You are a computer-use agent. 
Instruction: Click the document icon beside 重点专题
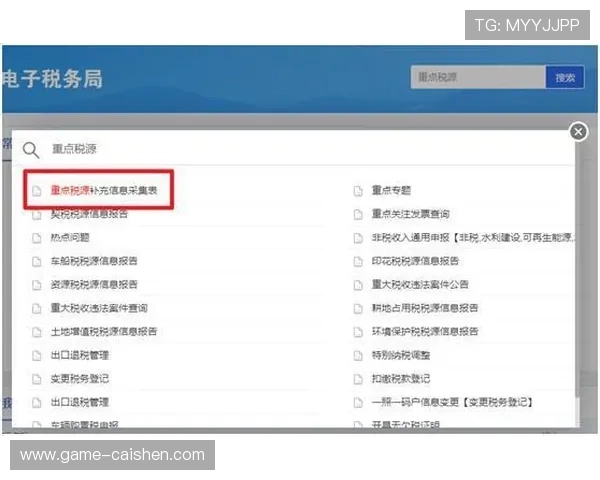click(x=358, y=191)
